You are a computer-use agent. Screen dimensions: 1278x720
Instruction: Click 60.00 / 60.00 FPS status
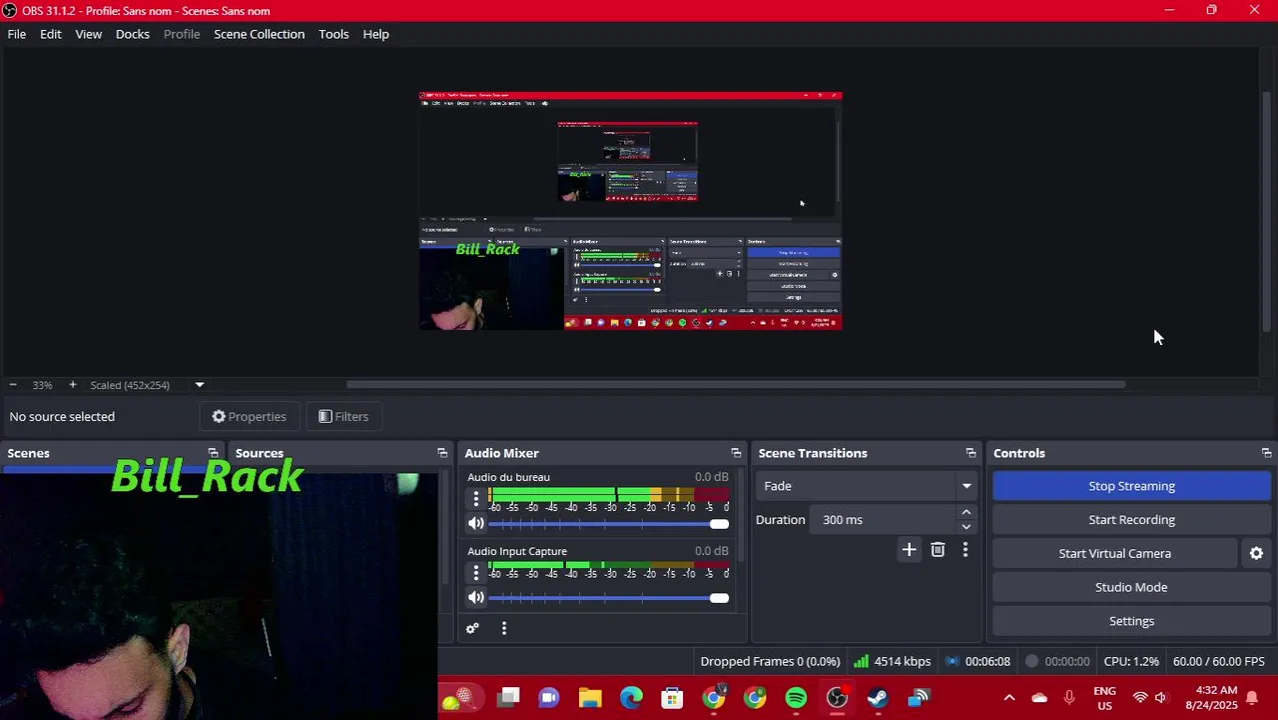pyautogui.click(x=1219, y=662)
